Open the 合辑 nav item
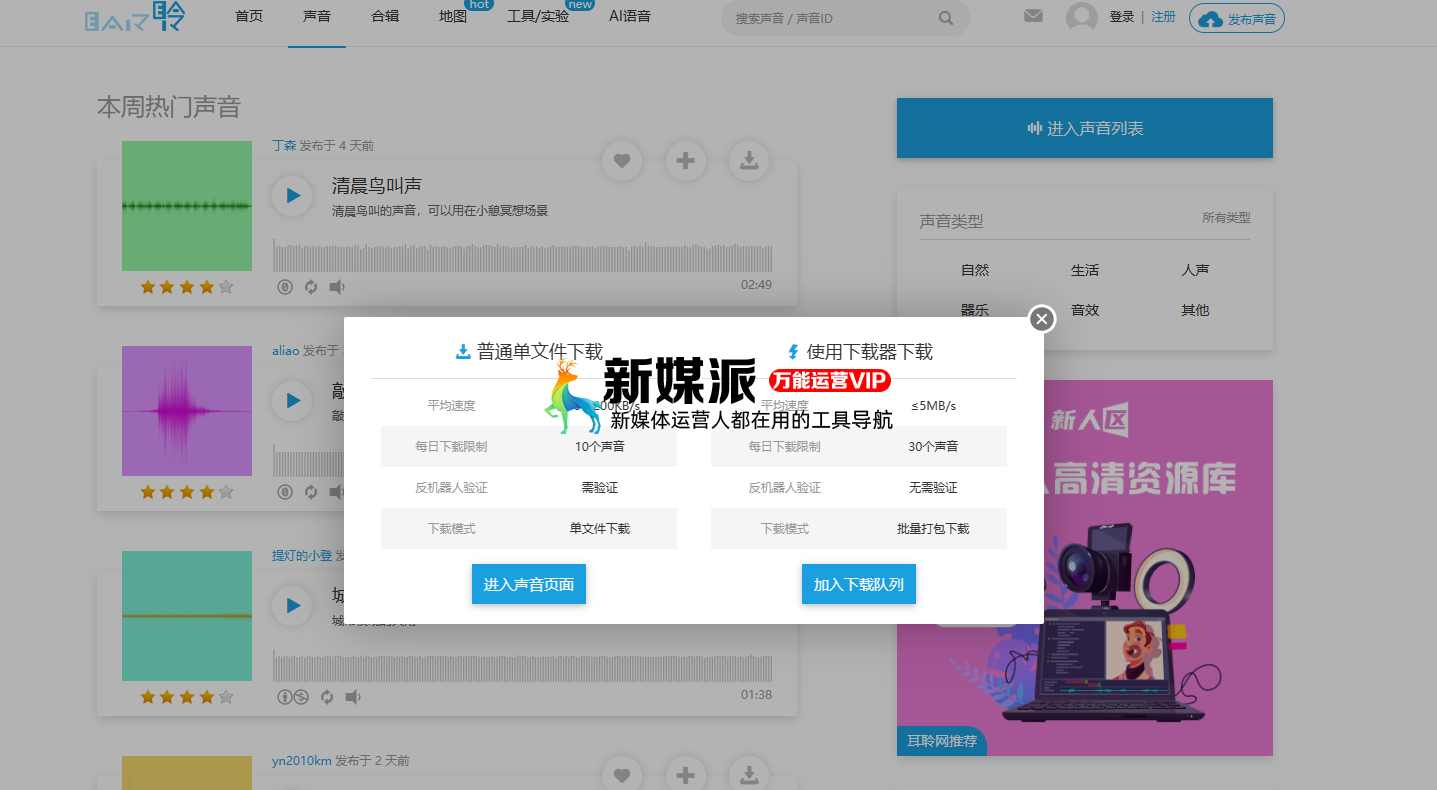 tap(385, 17)
